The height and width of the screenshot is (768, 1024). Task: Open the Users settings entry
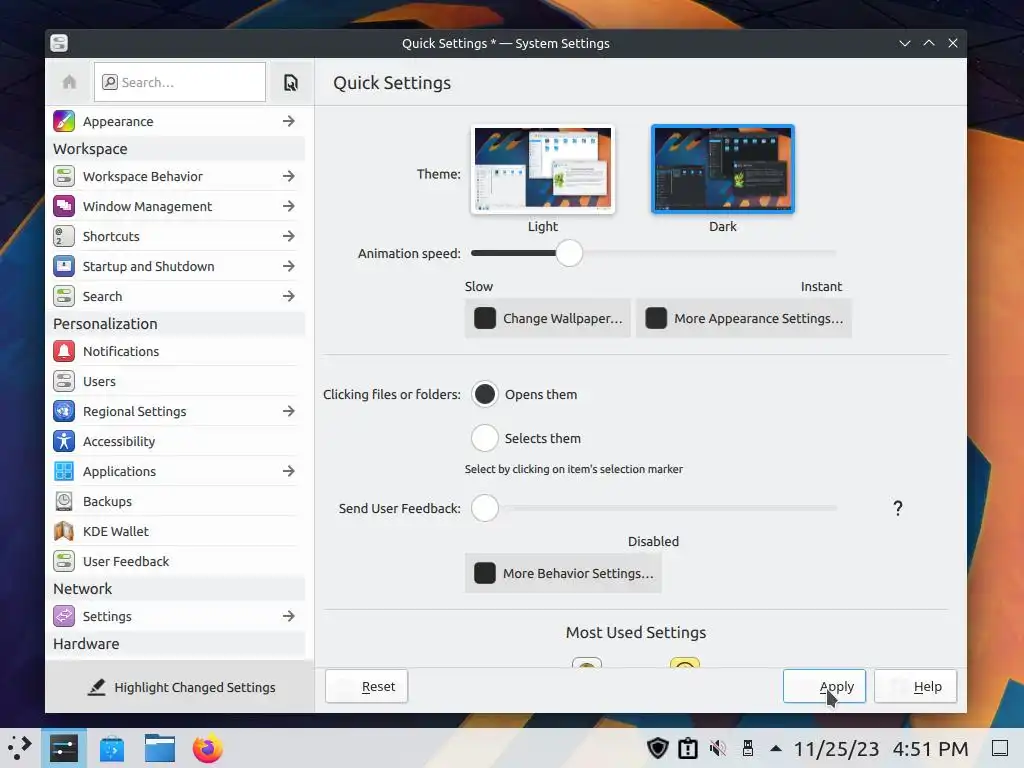pyautogui.click(x=174, y=381)
